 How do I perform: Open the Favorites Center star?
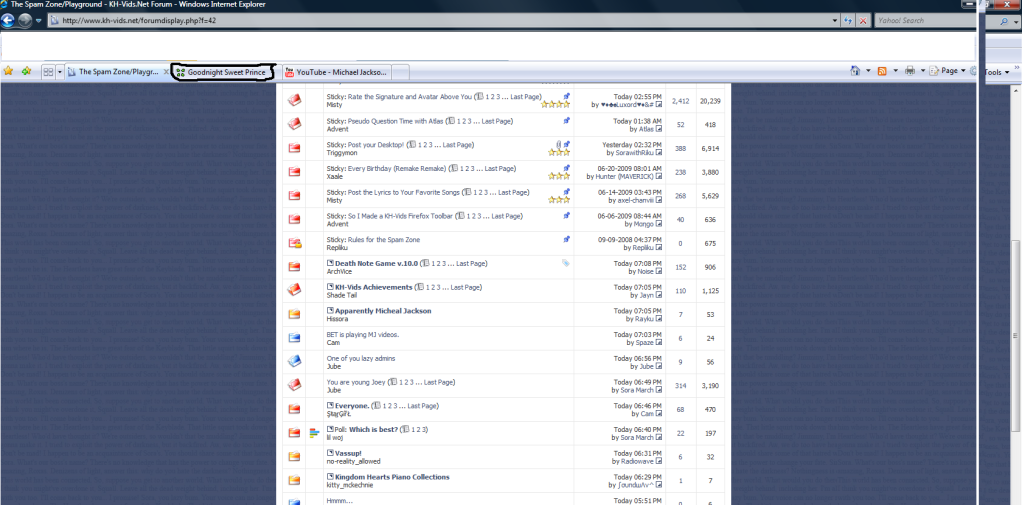click(x=8, y=71)
